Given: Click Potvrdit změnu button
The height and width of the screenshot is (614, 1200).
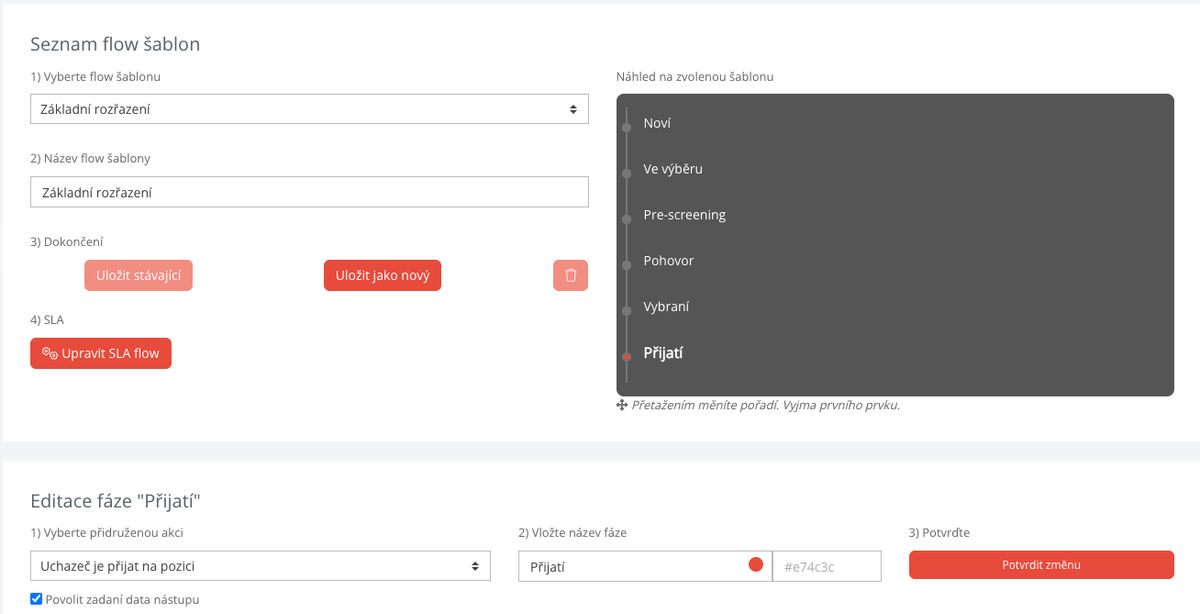Looking at the screenshot, I should pos(1041,565).
